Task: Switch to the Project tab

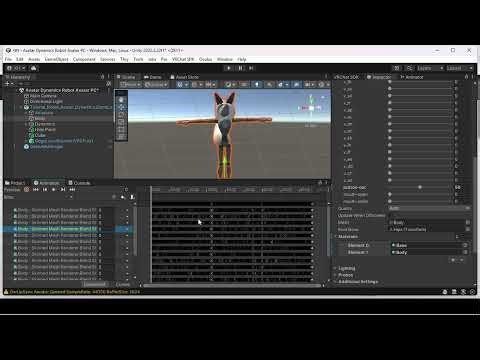Action: coord(15,183)
